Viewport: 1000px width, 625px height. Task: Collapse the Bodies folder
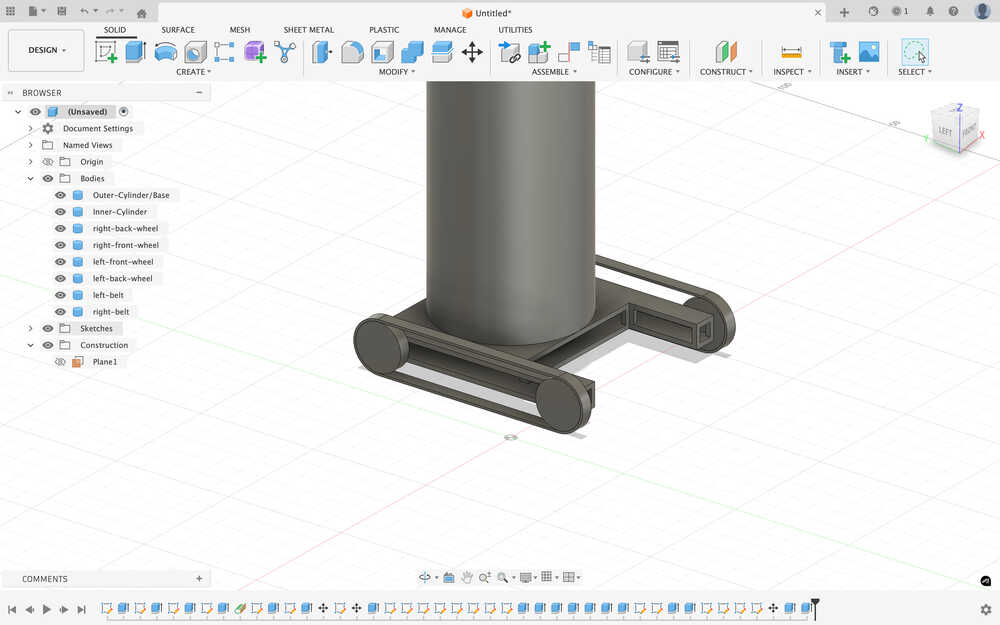pyautogui.click(x=30, y=179)
